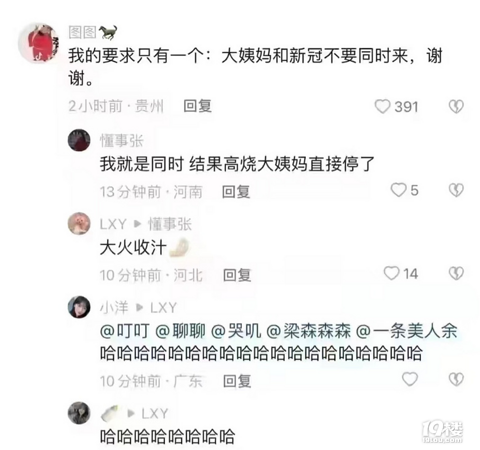
Task: Open username 懂事张 in LXY's reply header
Action: (170, 224)
